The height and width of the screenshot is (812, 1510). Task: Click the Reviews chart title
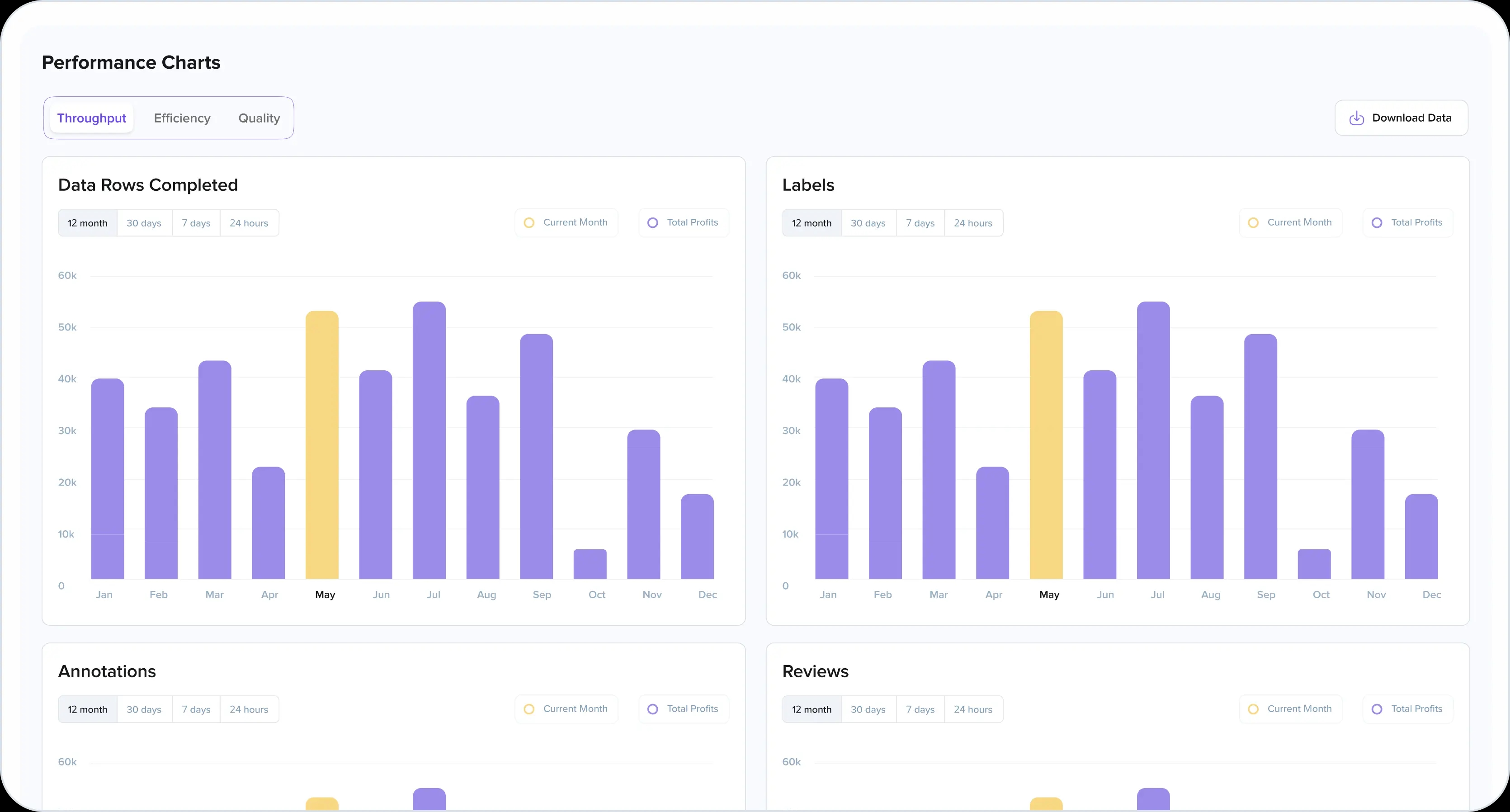click(x=815, y=672)
